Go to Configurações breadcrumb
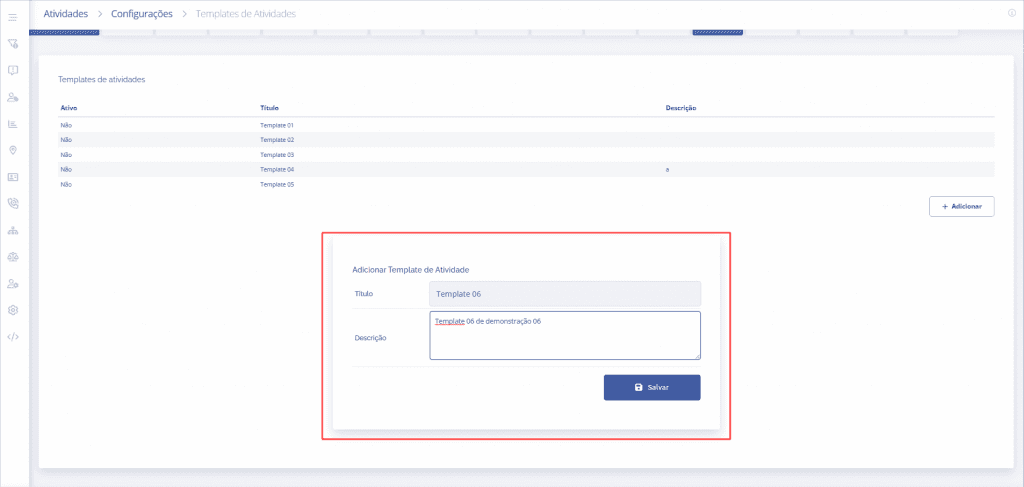 coord(142,14)
